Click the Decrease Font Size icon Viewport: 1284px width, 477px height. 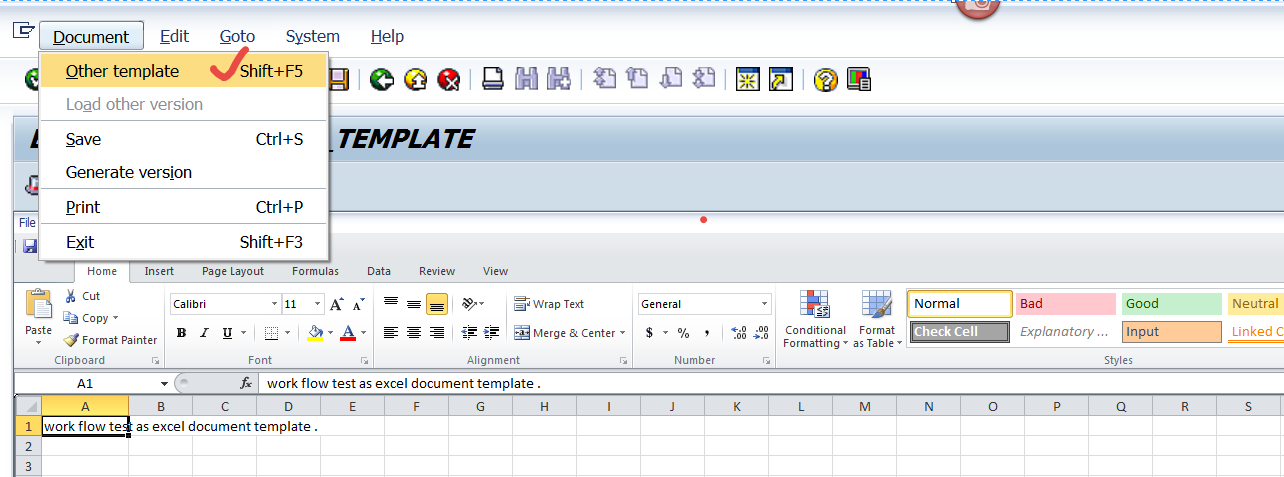click(357, 304)
